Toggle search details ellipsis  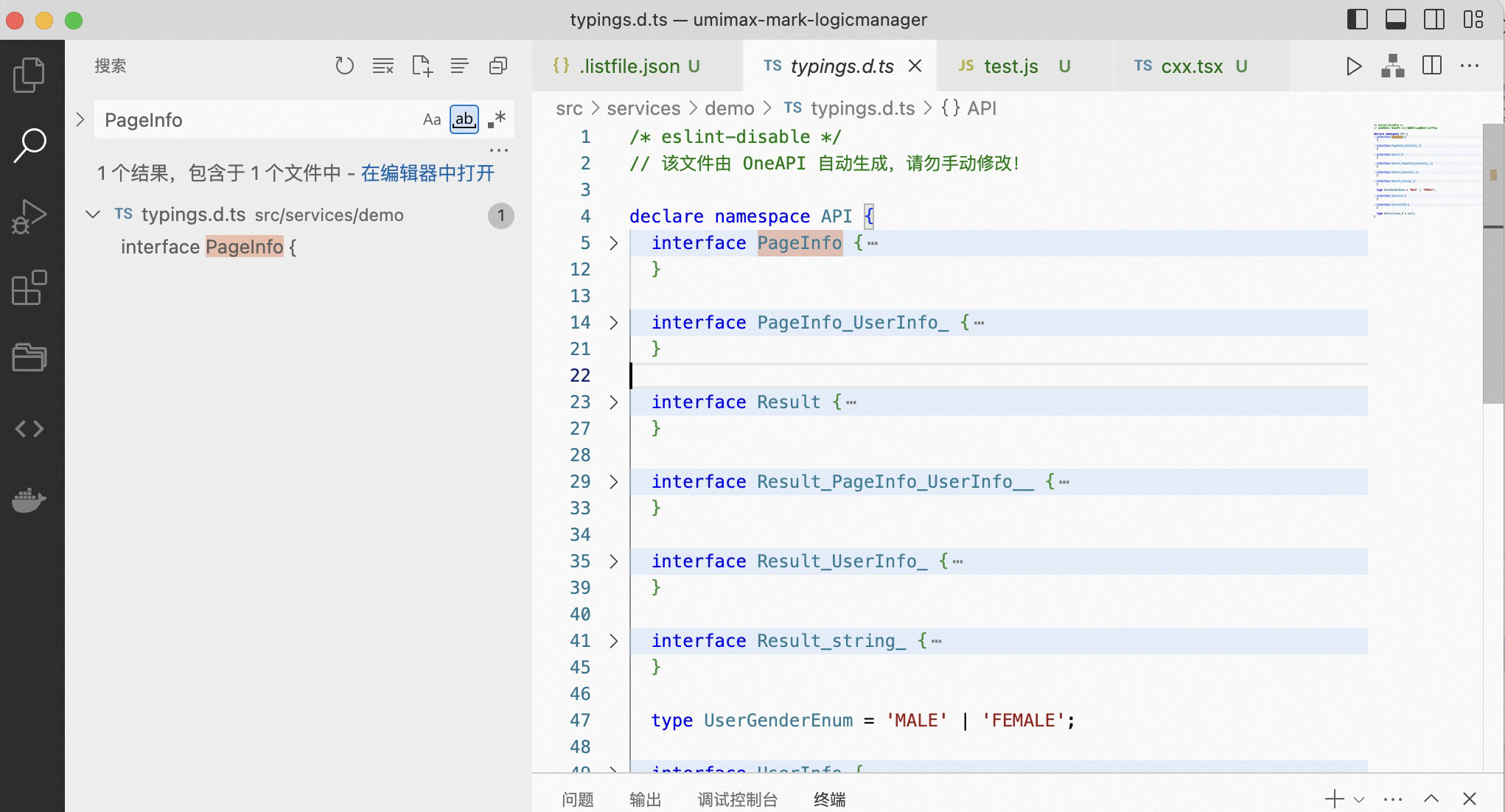coord(499,150)
